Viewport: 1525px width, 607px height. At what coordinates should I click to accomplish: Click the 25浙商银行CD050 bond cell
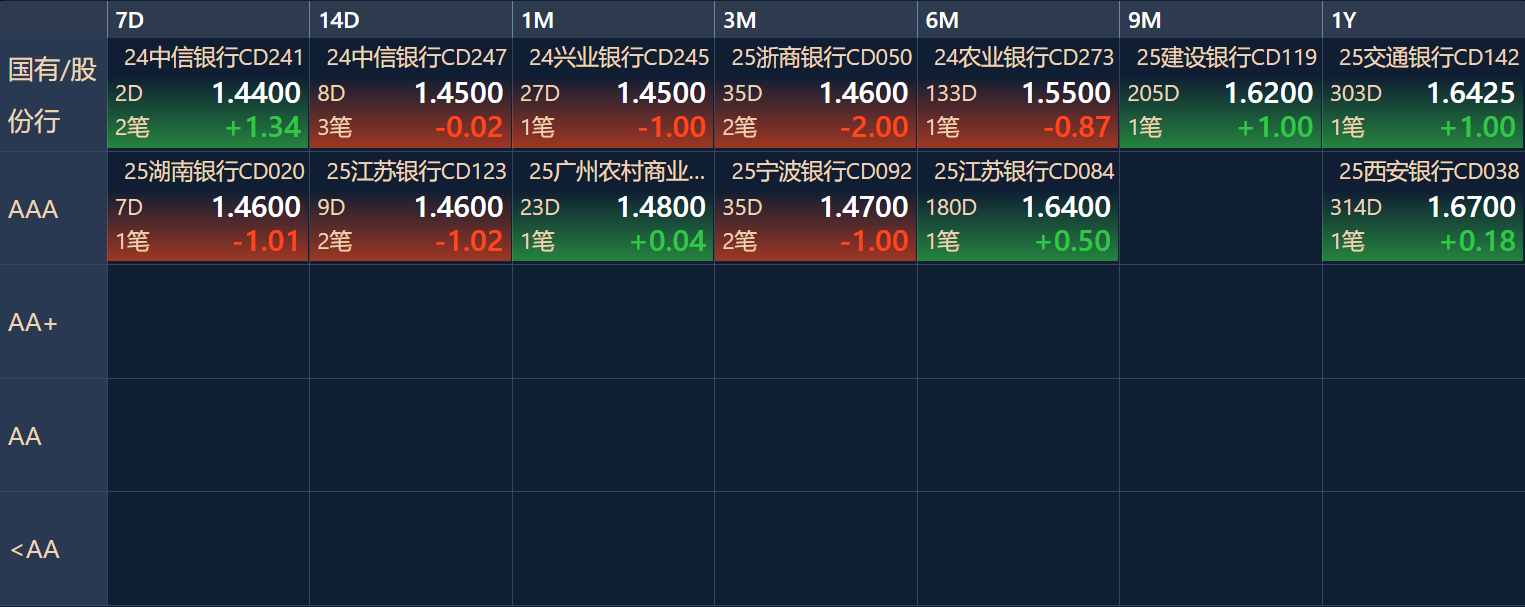(815, 93)
